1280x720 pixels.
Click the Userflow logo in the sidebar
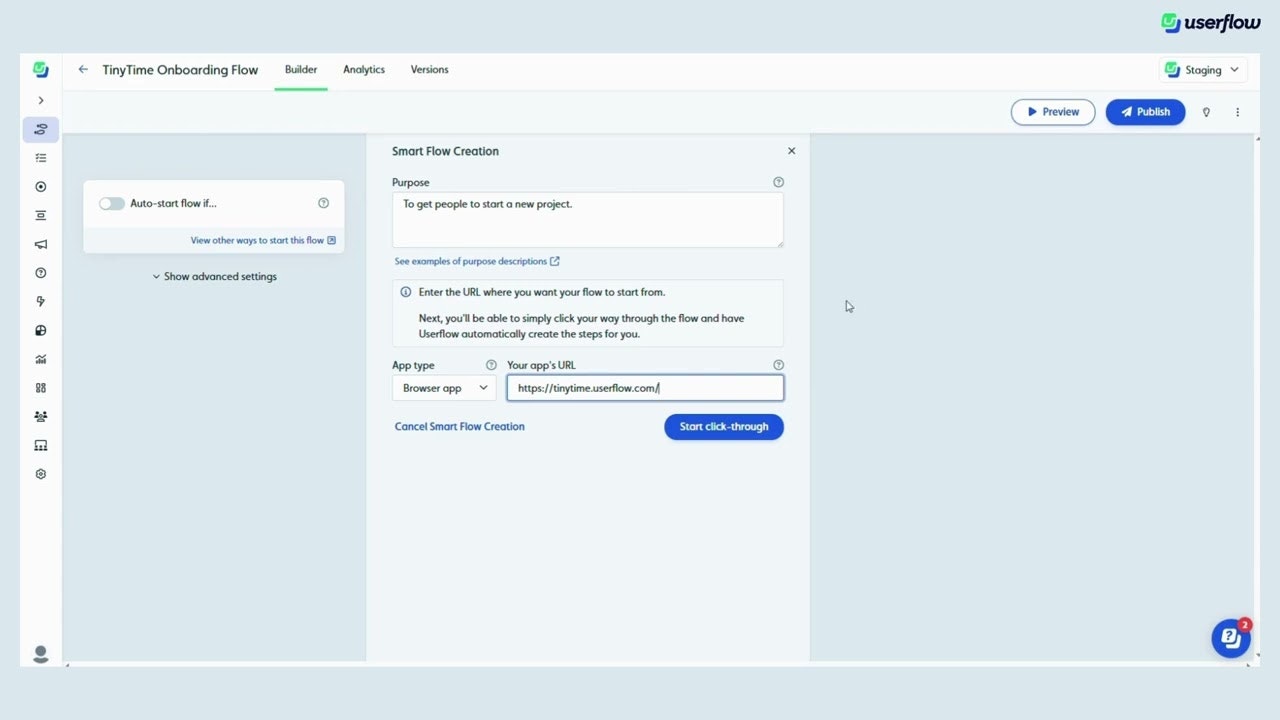tap(40, 69)
